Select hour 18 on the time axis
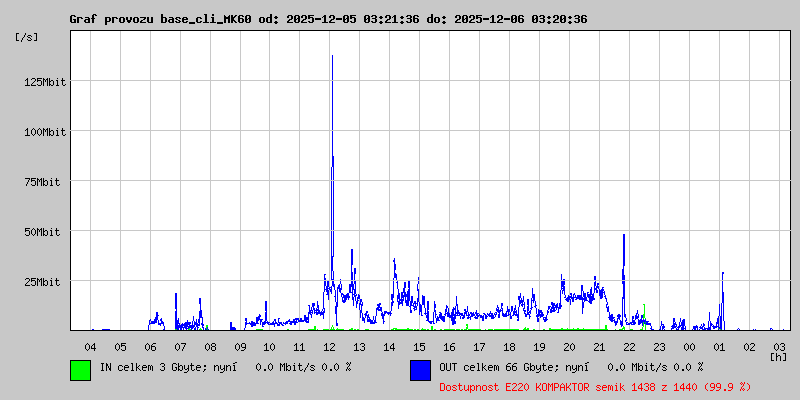The height and width of the screenshot is (400, 800). pos(509,346)
